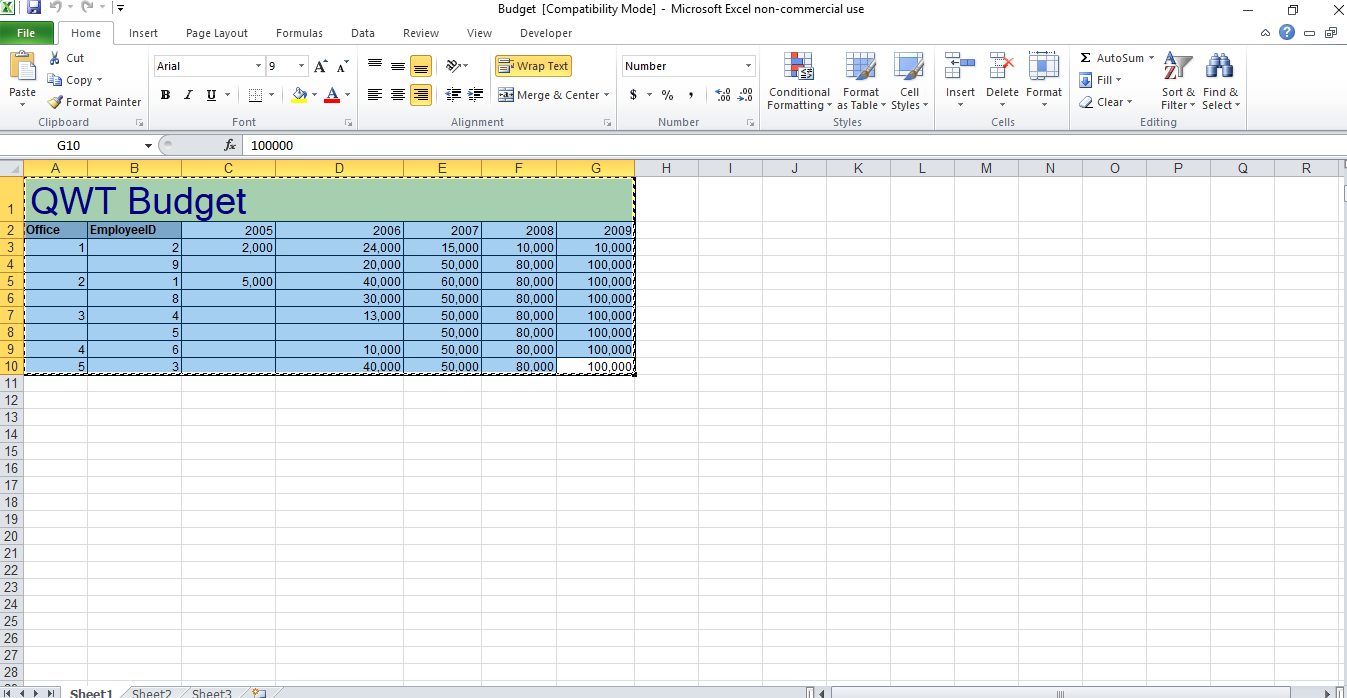Expand the Merge & Center dropdown arrow

point(607,95)
